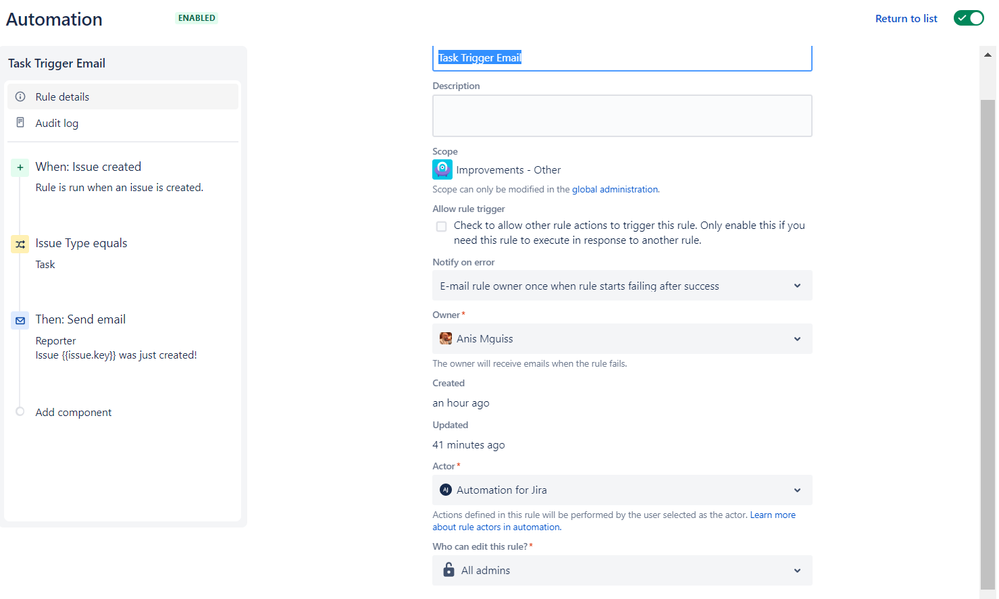The image size is (999, 599).
Task: Click the Return to list link
Action: pos(906,18)
